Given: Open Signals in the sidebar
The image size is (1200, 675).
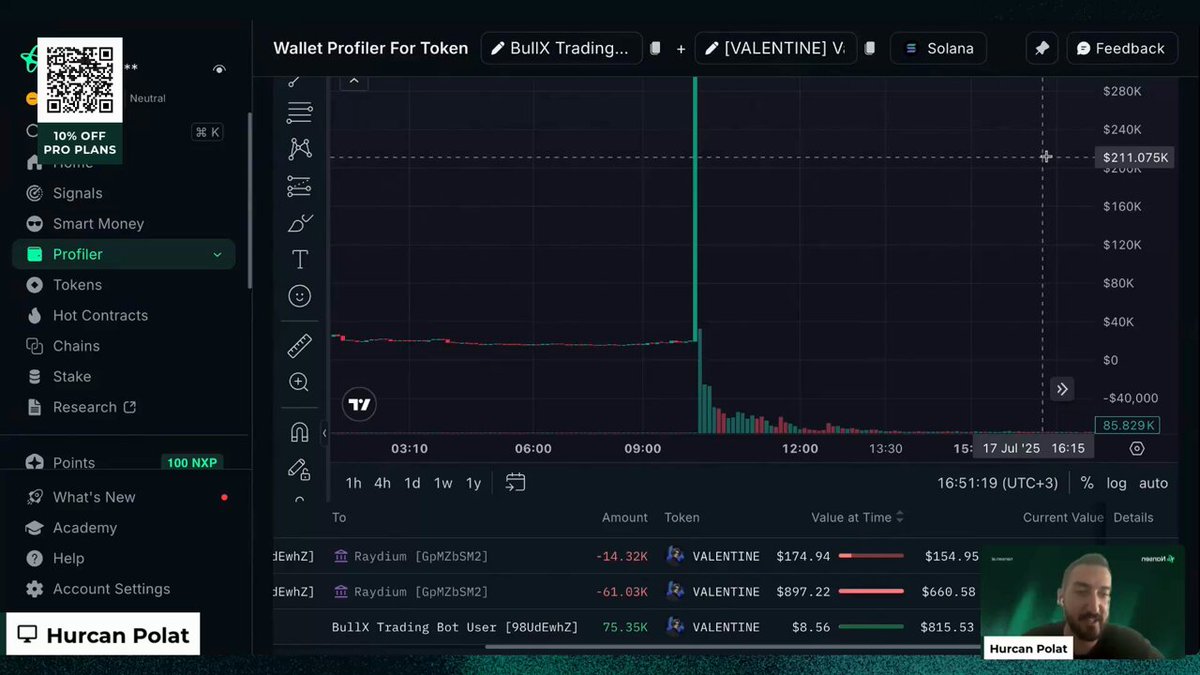Looking at the screenshot, I should (77, 193).
